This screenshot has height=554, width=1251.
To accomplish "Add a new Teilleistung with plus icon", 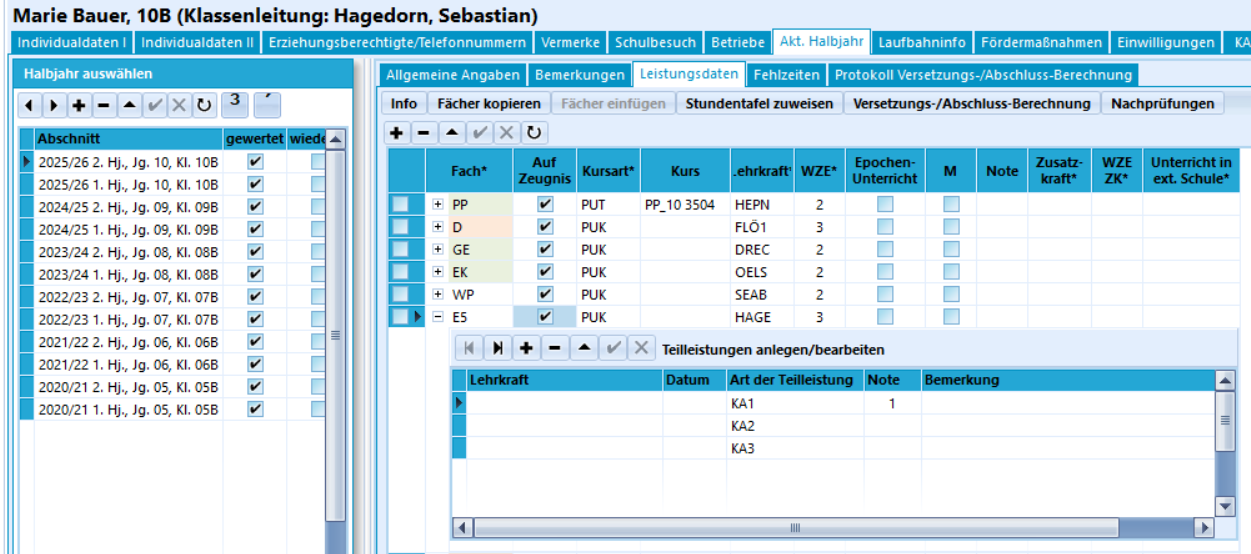I will point(526,348).
